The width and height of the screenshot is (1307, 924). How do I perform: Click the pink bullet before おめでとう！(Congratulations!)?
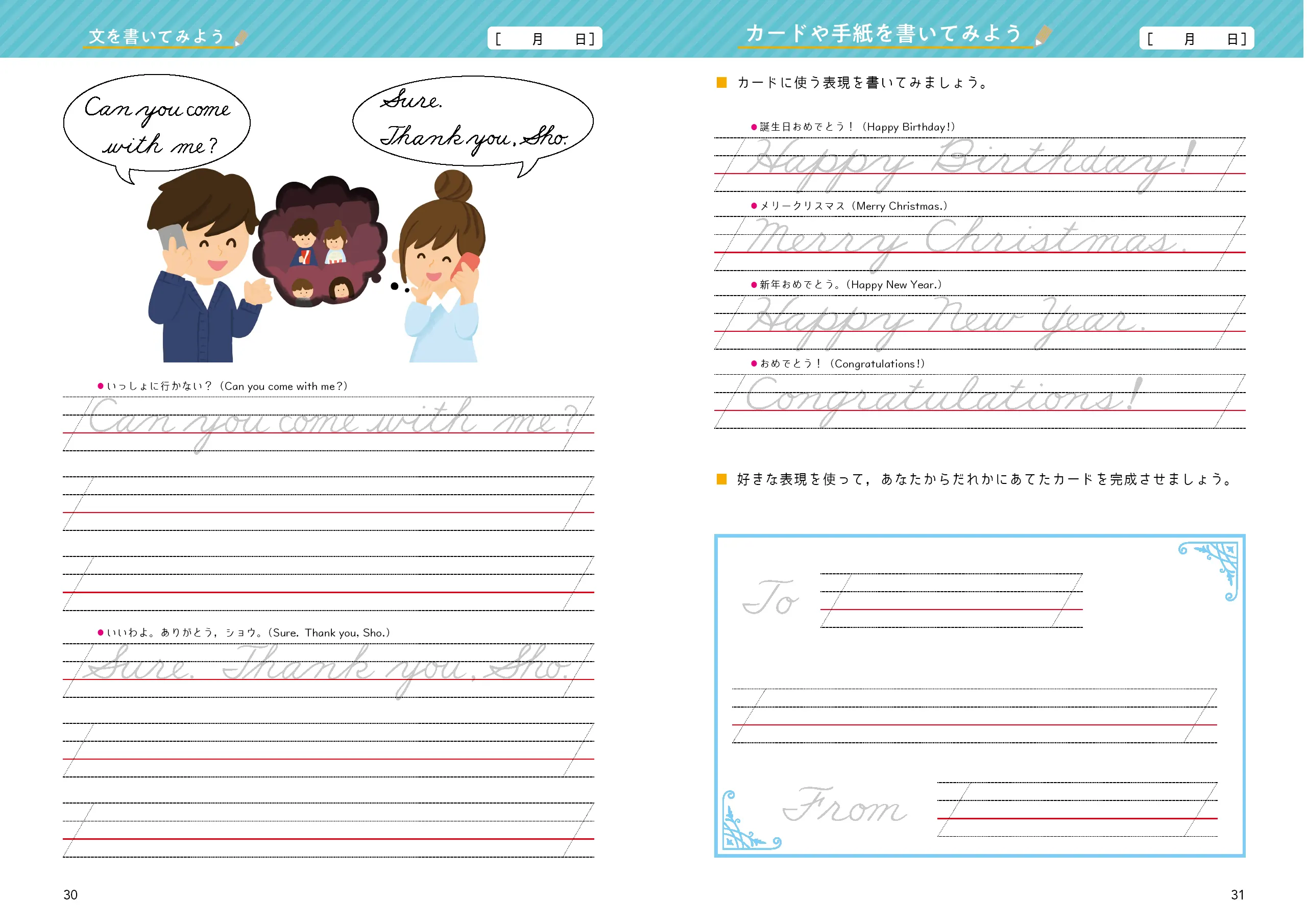click(754, 364)
